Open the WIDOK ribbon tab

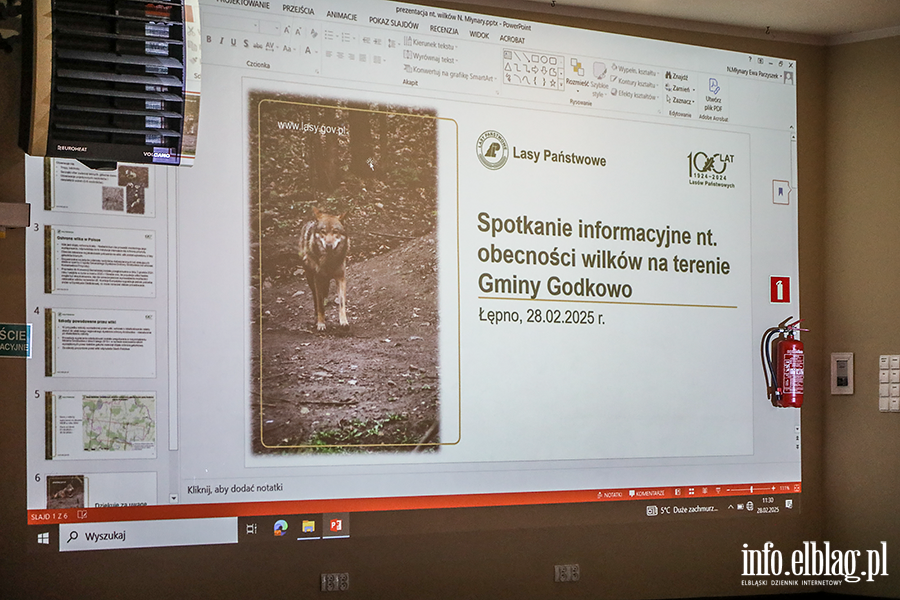[x=479, y=34]
